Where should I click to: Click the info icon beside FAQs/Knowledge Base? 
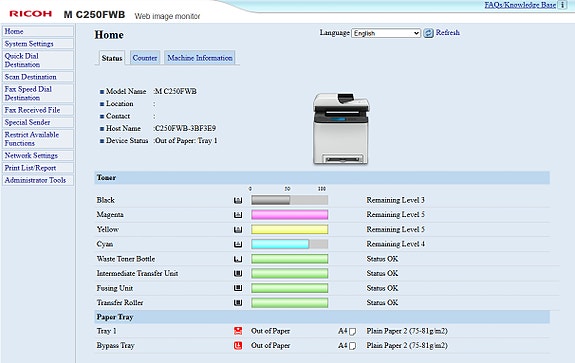[562, 5]
